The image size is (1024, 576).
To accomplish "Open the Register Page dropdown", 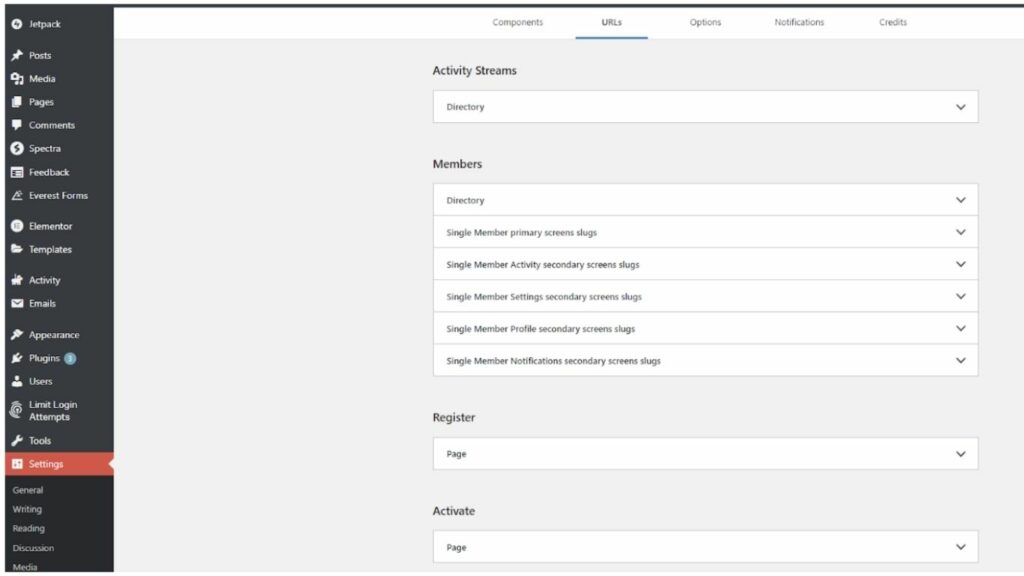I will (705, 453).
